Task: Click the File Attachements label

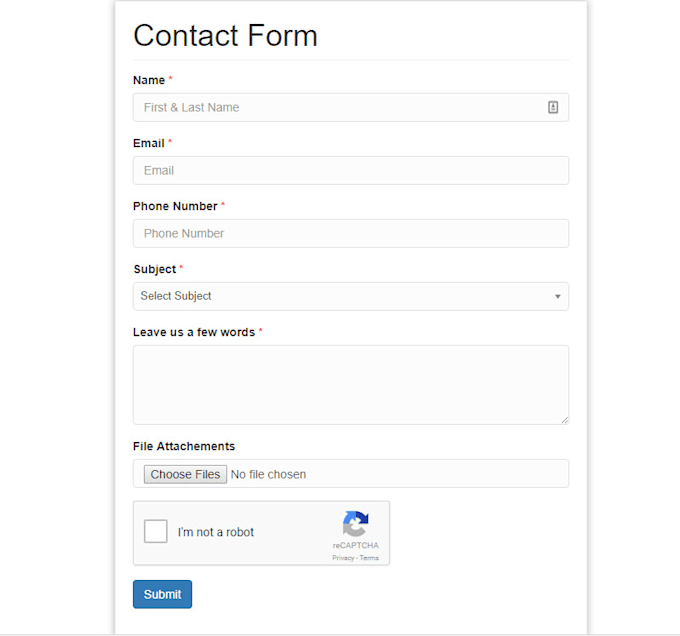Action: (184, 446)
